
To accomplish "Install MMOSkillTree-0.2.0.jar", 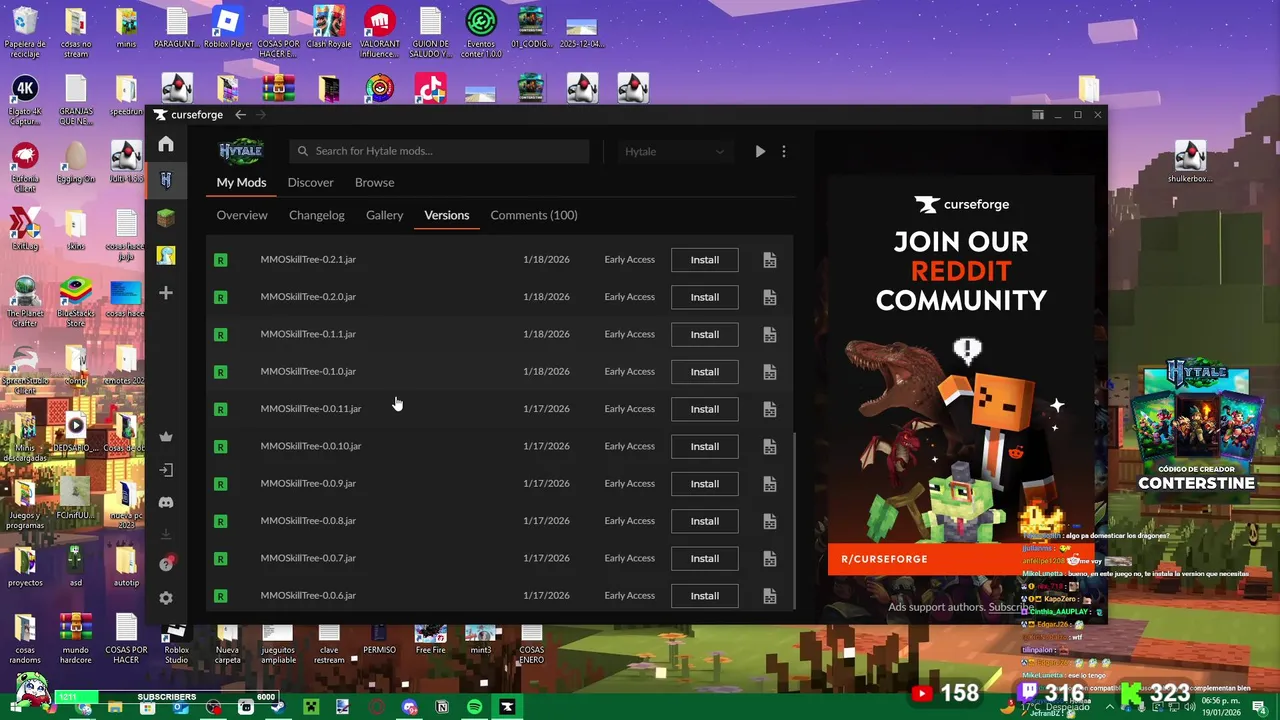I will pyautogui.click(x=705, y=297).
